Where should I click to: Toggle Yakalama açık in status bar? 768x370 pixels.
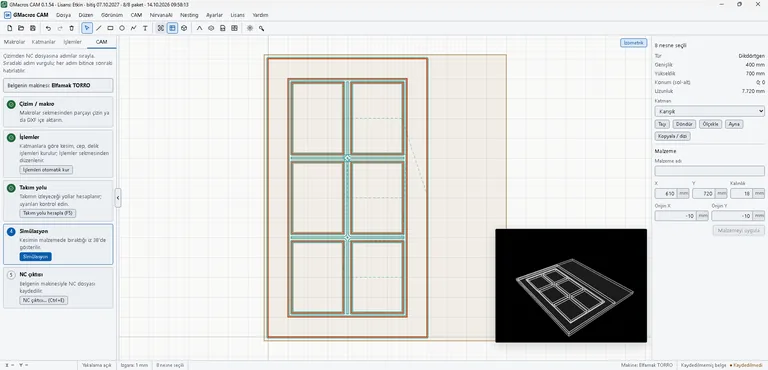pyautogui.click(x=97, y=366)
